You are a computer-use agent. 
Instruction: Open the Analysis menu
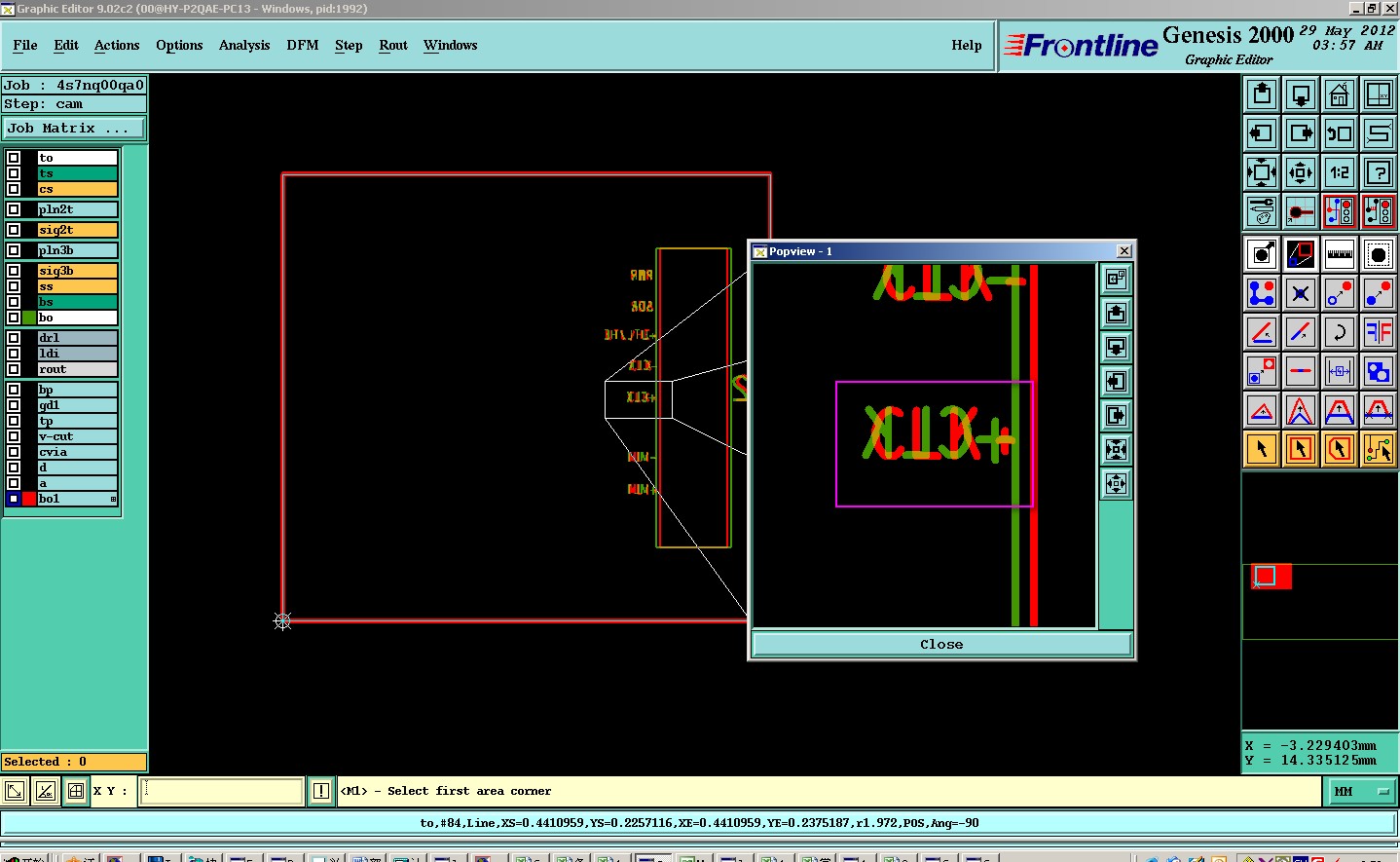tap(244, 45)
